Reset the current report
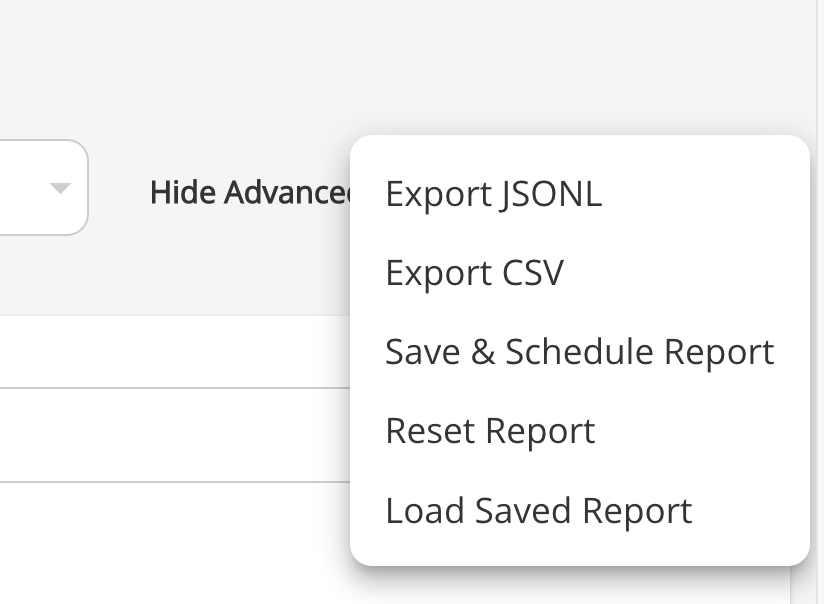This screenshot has height=604, width=824. [x=490, y=431]
